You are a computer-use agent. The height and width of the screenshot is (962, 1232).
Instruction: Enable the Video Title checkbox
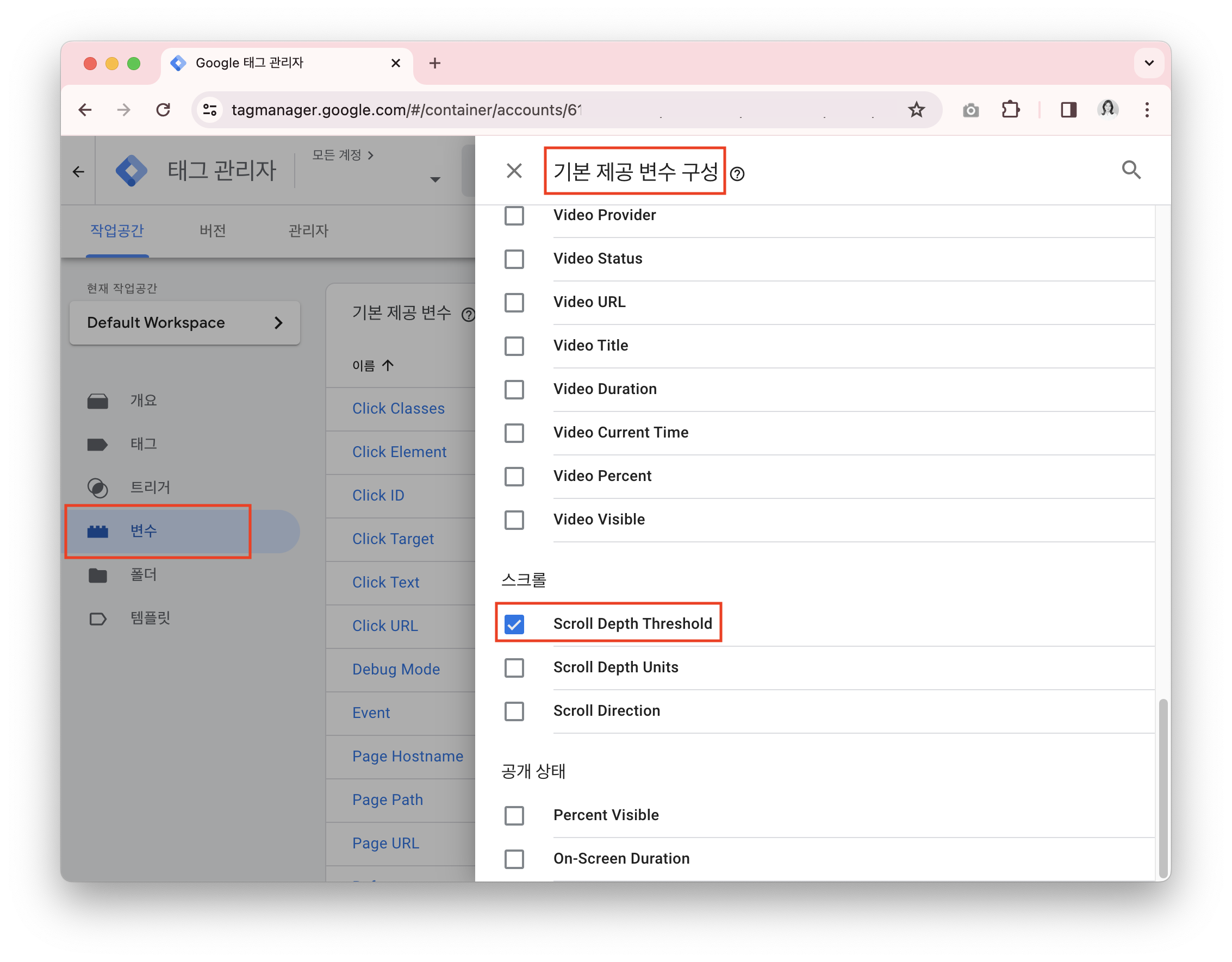(x=514, y=346)
